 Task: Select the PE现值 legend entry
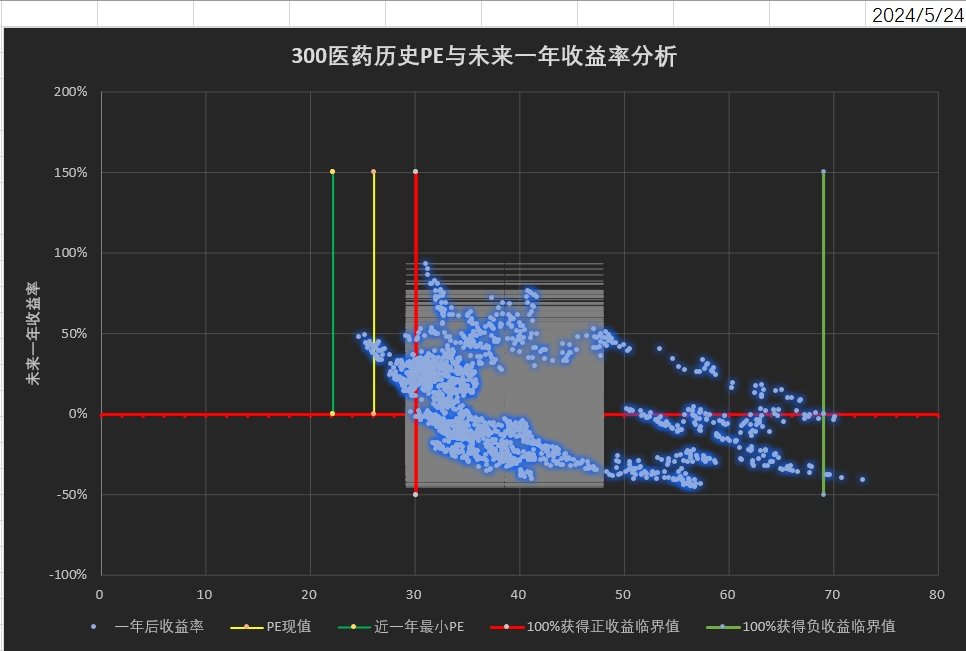[x=270, y=626]
